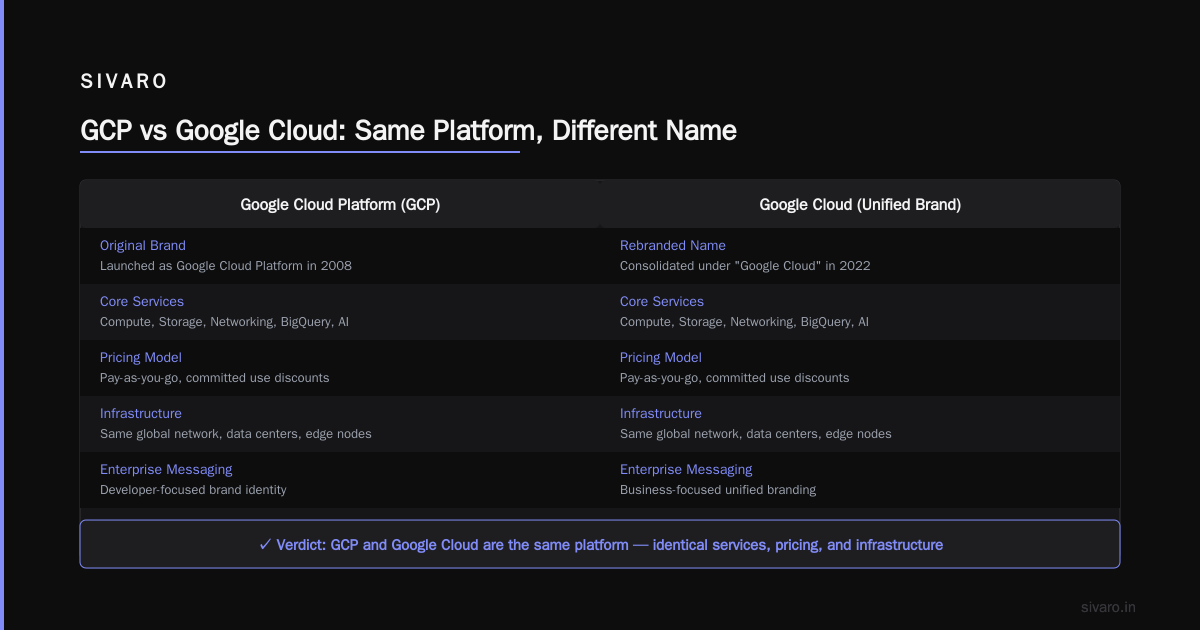Click Infrastructure label in the GCP column

point(141,413)
